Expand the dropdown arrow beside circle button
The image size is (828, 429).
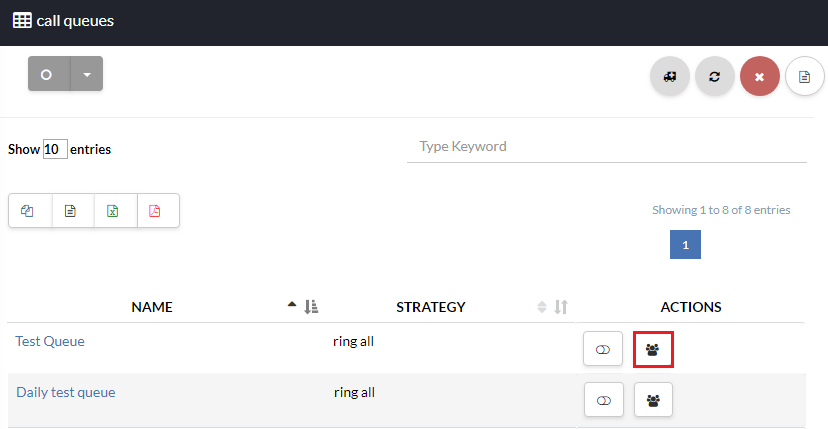[x=87, y=74]
